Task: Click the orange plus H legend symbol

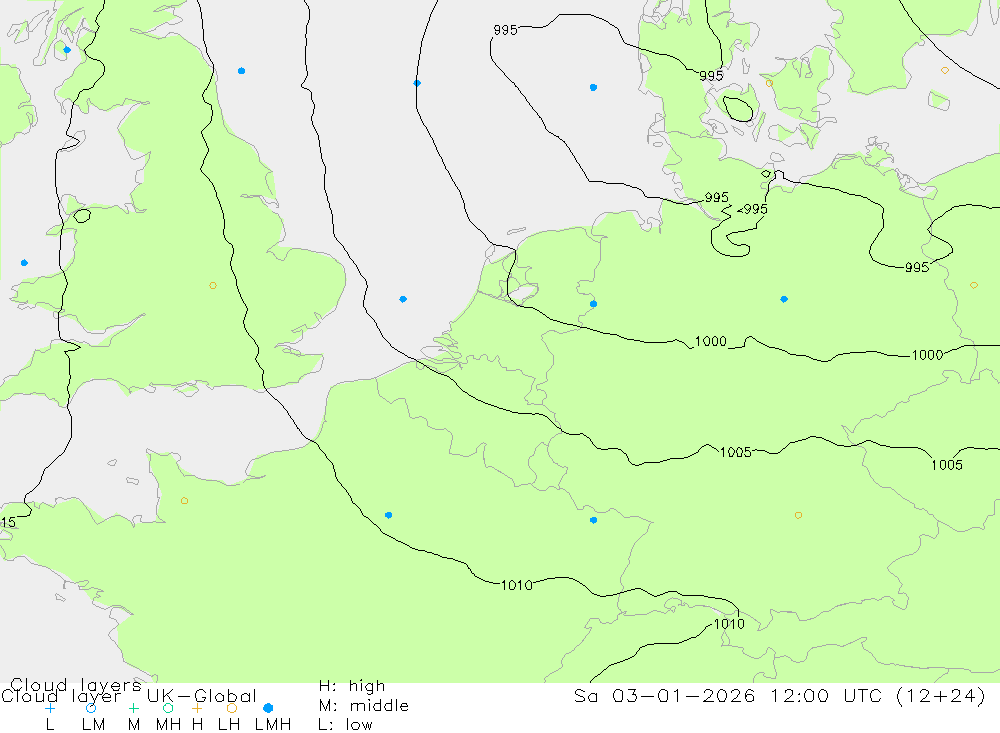Action: (x=197, y=708)
